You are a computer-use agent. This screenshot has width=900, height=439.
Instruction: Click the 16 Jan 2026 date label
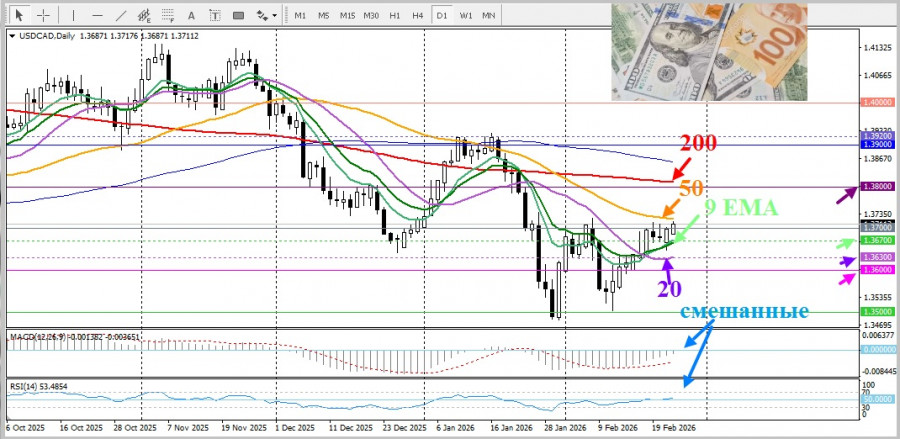512,429
